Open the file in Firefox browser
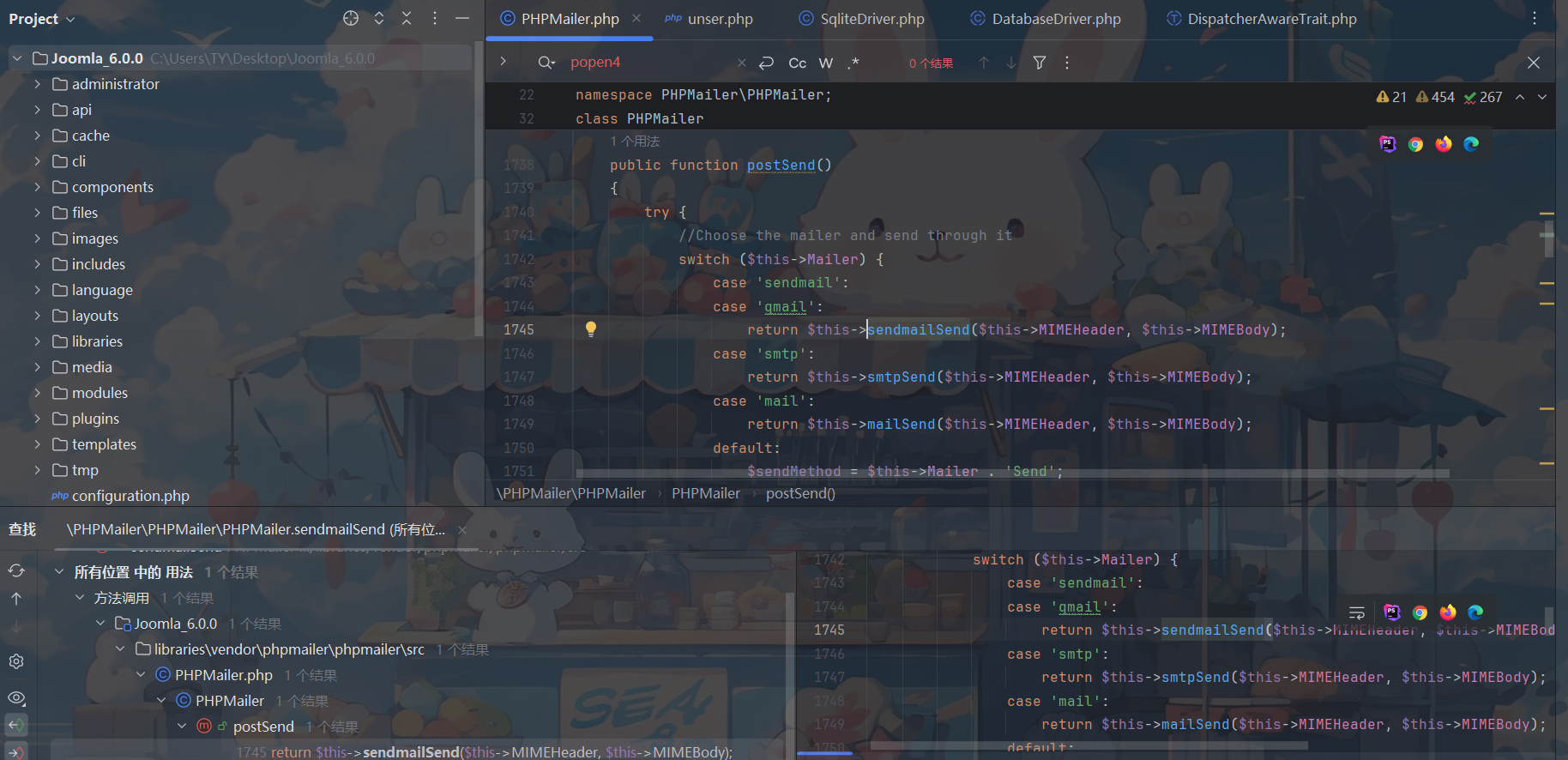 tap(1444, 144)
